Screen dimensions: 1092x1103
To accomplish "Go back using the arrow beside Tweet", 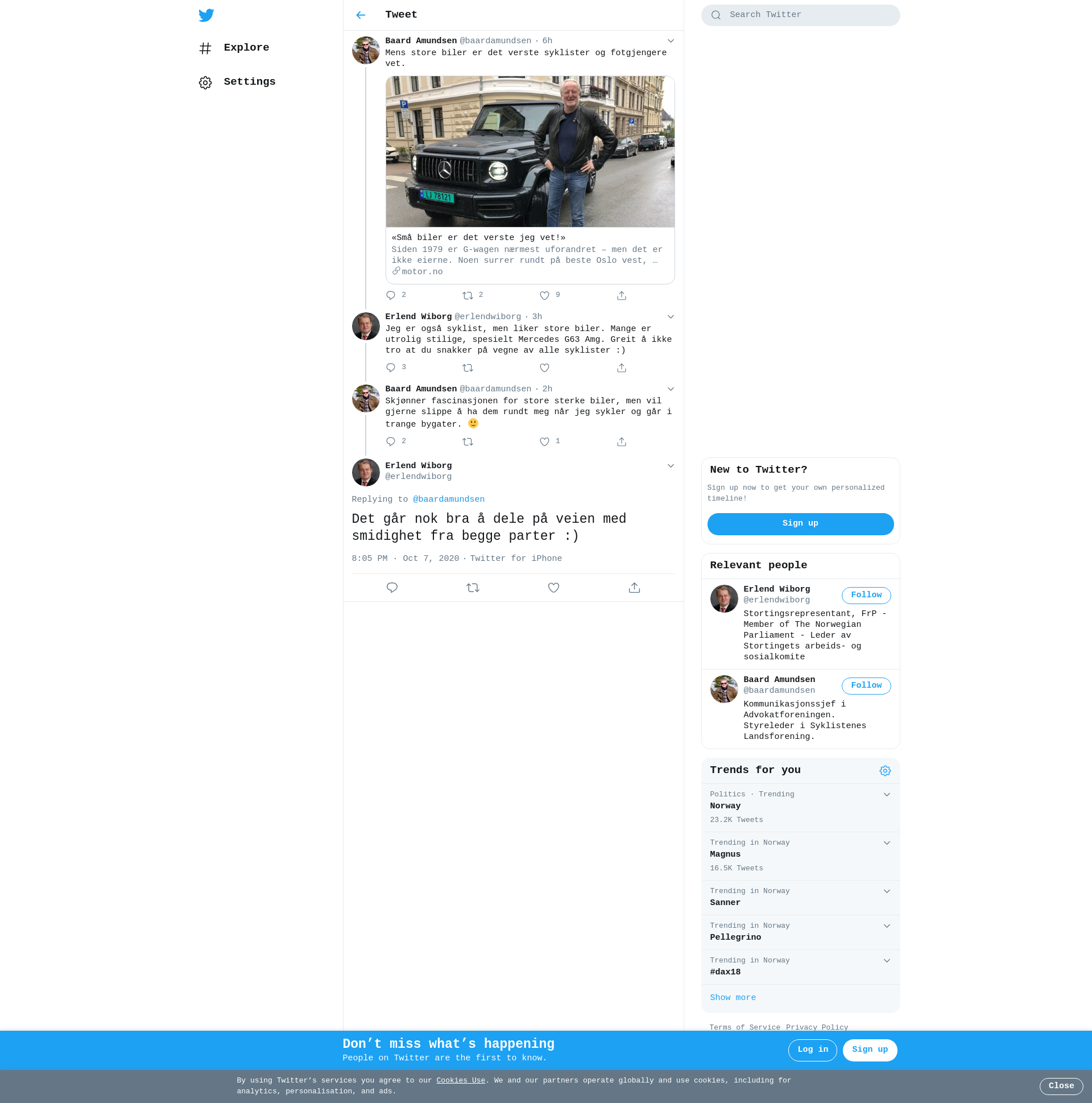I will tap(360, 15).
